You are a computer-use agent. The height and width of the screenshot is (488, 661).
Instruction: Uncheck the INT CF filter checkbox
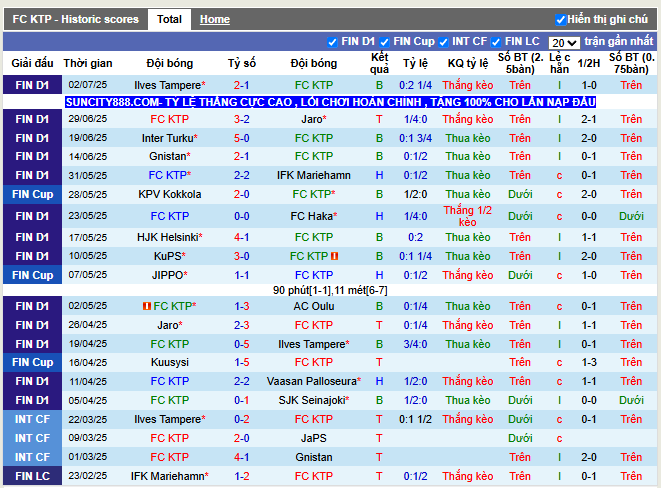pyautogui.click(x=443, y=42)
